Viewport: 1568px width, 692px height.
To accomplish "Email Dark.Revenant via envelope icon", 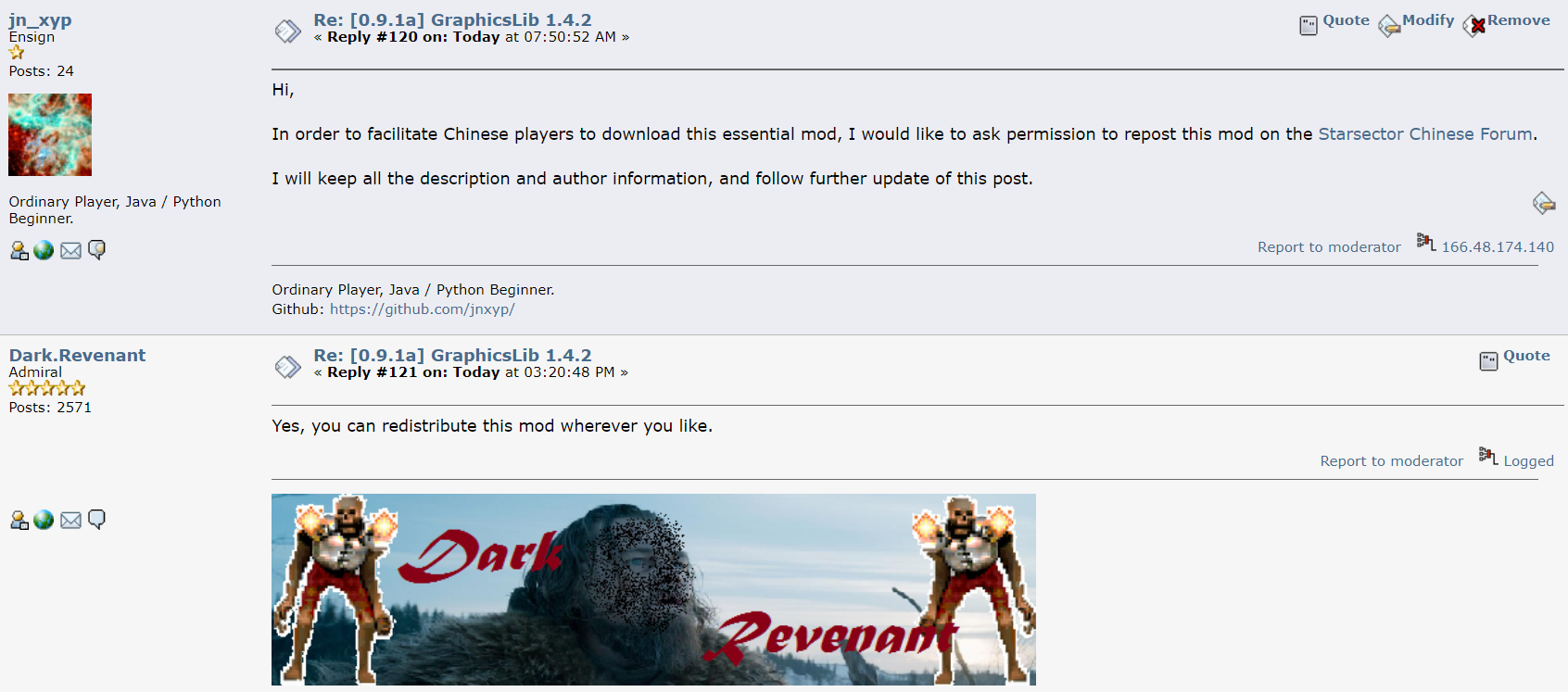I will click(x=70, y=520).
